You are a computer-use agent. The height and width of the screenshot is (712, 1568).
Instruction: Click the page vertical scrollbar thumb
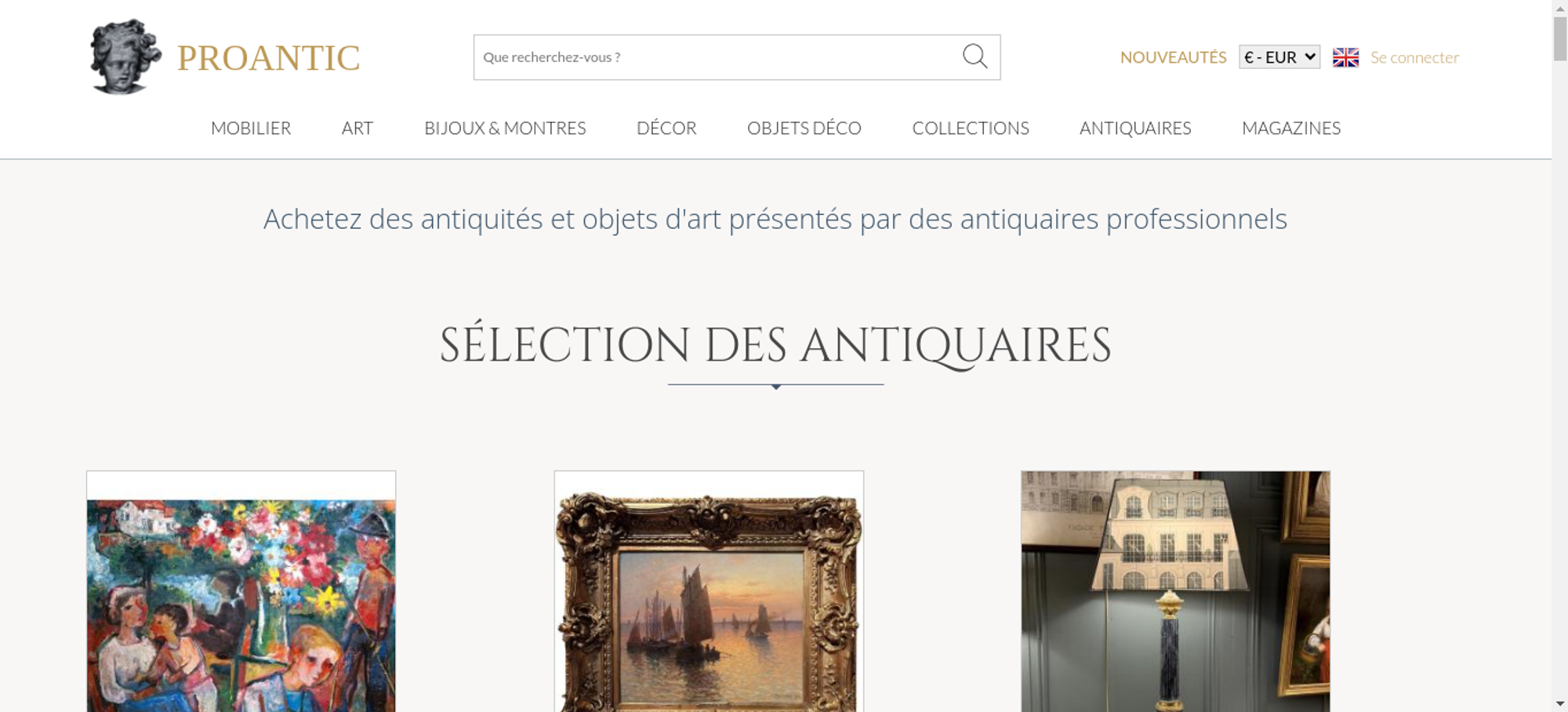(x=1560, y=38)
